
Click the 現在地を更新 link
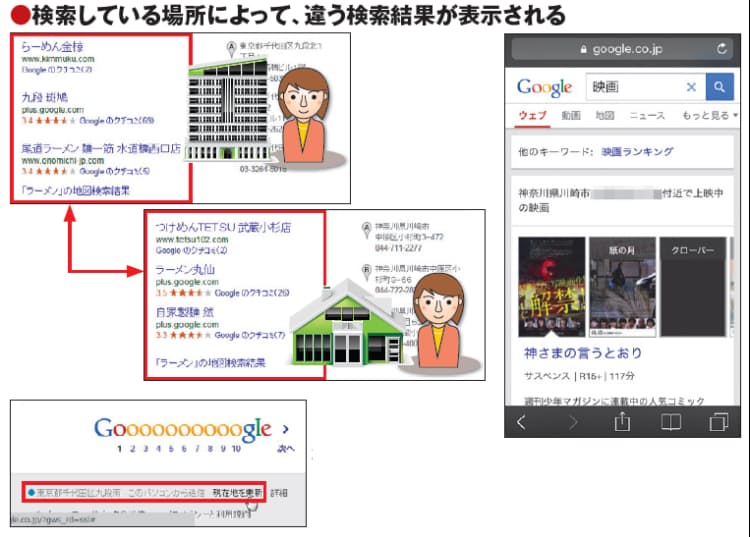click(x=237, y=493)
